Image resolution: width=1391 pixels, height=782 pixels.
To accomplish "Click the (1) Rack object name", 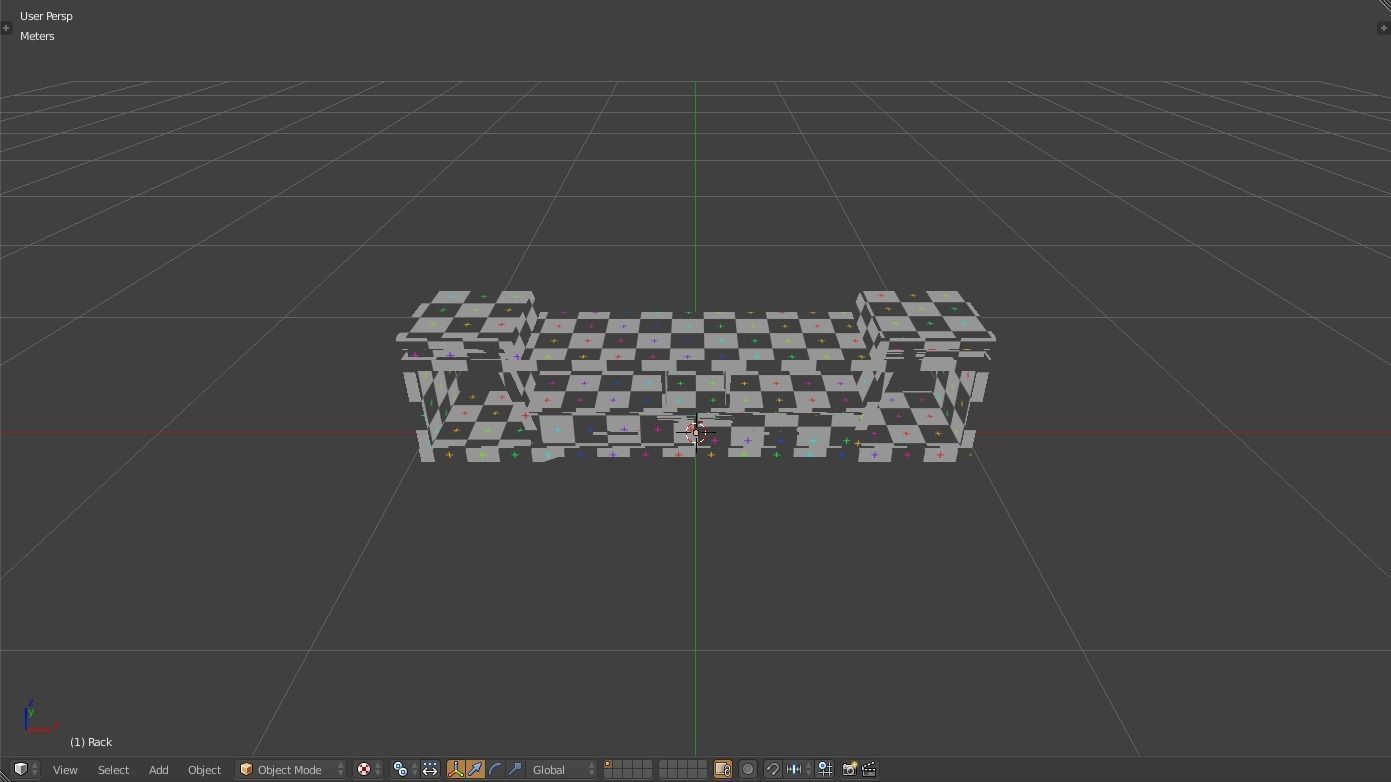I will (x=91, y=742).
